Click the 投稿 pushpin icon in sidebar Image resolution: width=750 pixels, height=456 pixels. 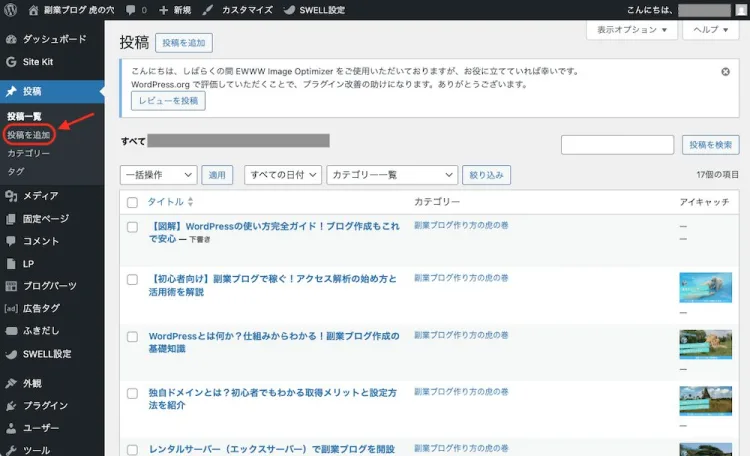(11, 91)
